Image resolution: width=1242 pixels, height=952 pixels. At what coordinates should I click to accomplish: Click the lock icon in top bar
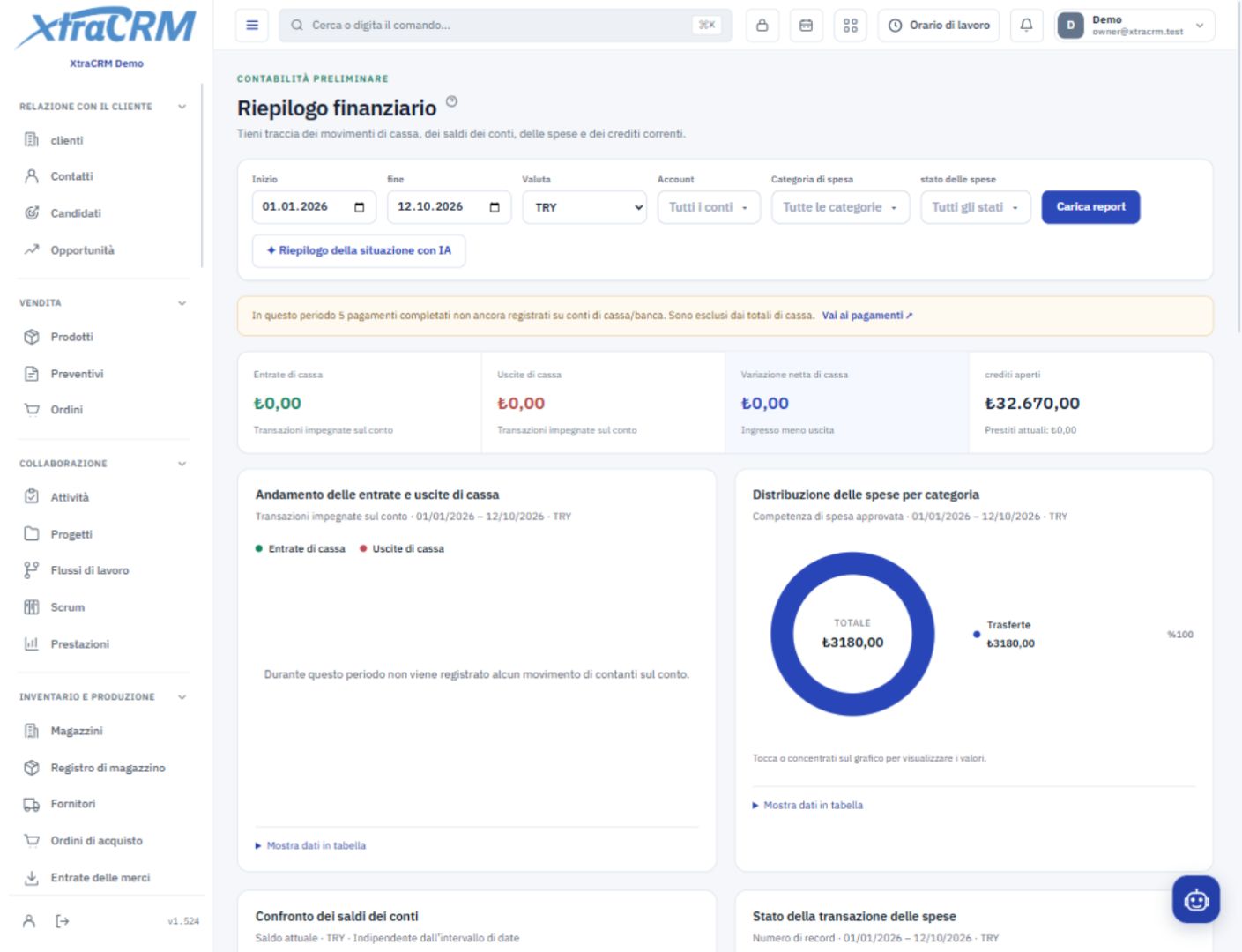[x=762, y=26]
